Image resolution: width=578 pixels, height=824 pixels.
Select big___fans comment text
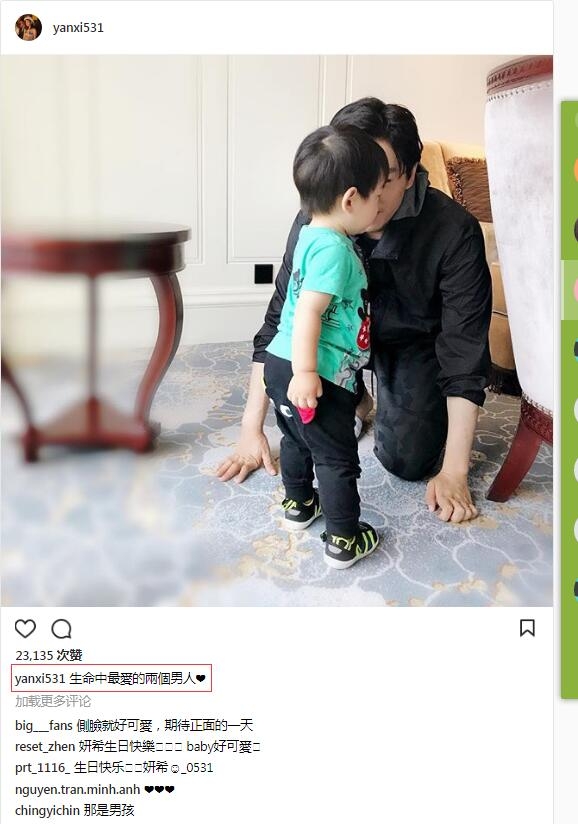coord(164,726)
